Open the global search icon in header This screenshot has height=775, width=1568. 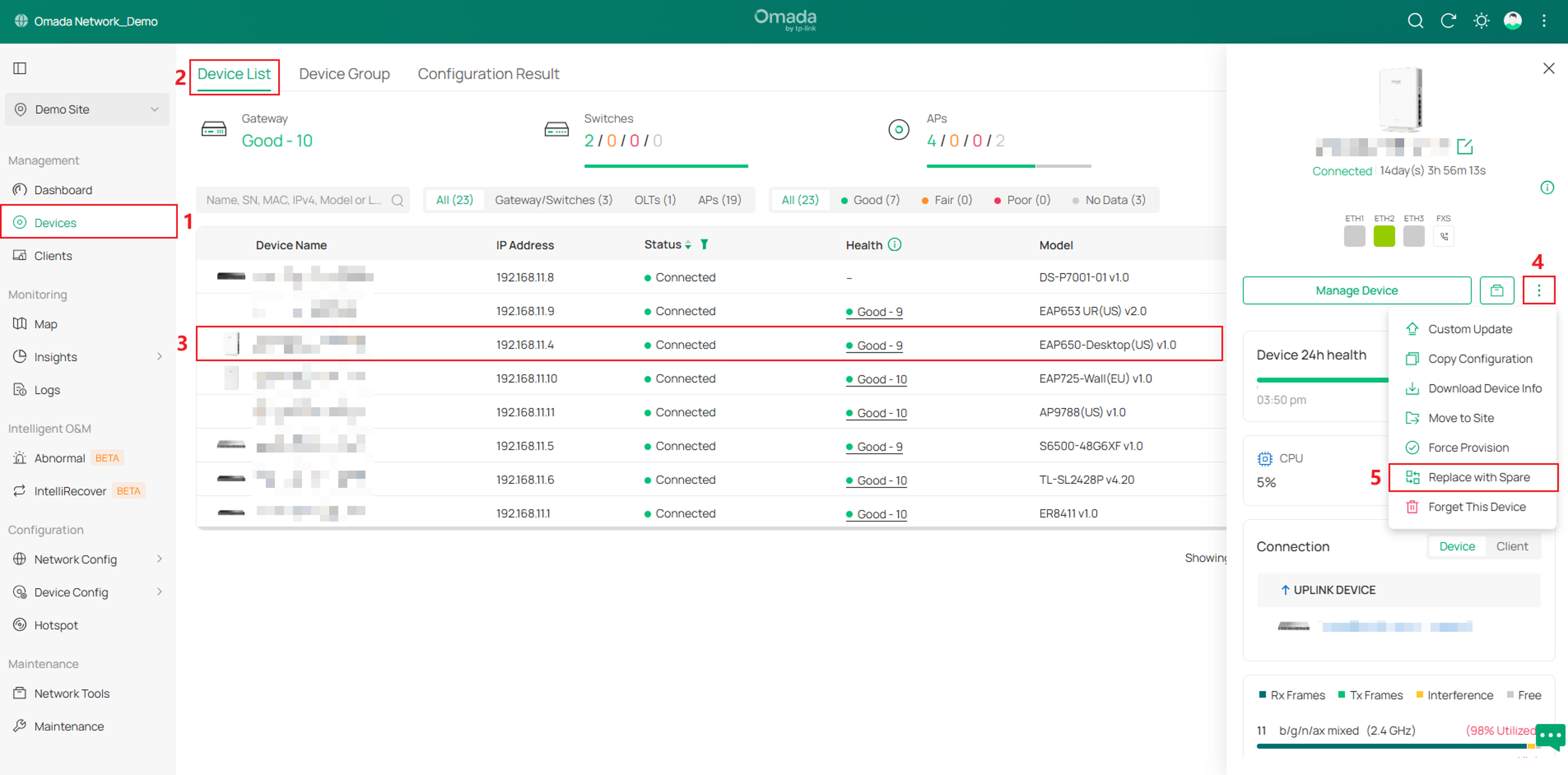coord(1415,21)
